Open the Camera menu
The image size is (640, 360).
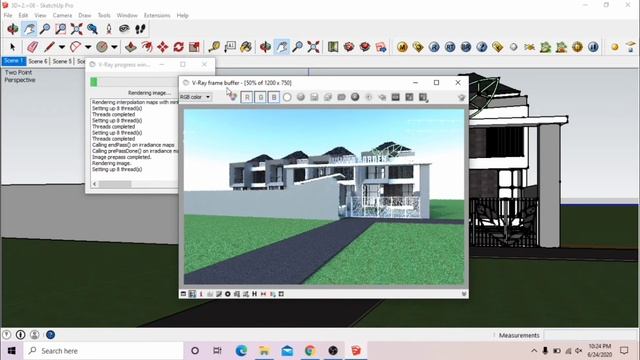(62, 15)
